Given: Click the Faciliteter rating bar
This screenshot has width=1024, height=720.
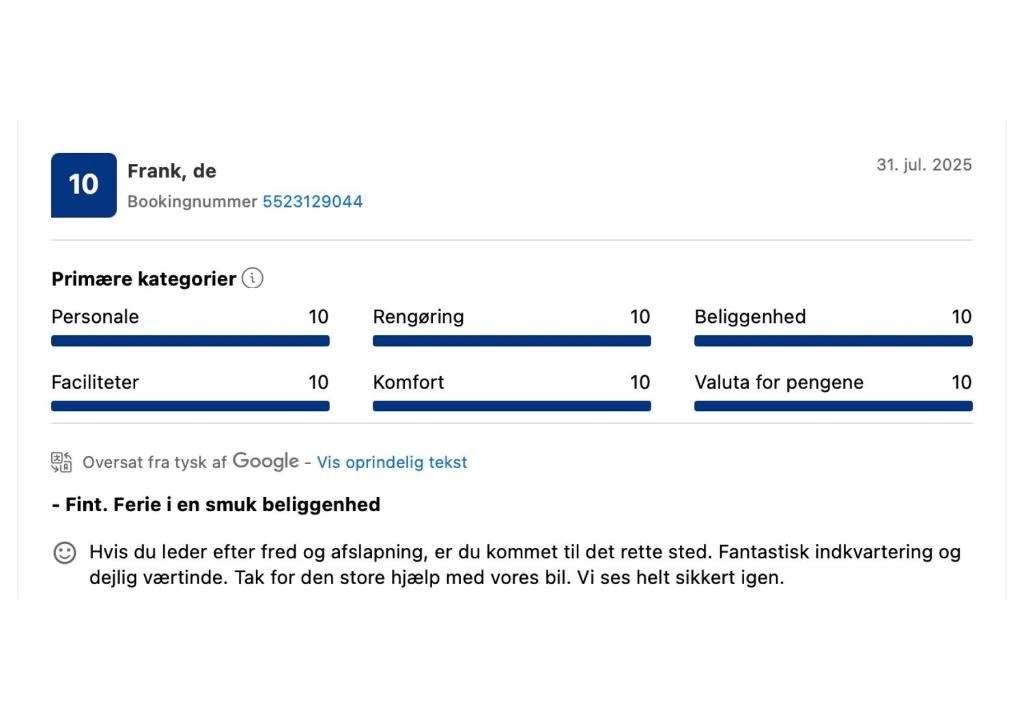Looking at the screenshot, I should 190,406.
